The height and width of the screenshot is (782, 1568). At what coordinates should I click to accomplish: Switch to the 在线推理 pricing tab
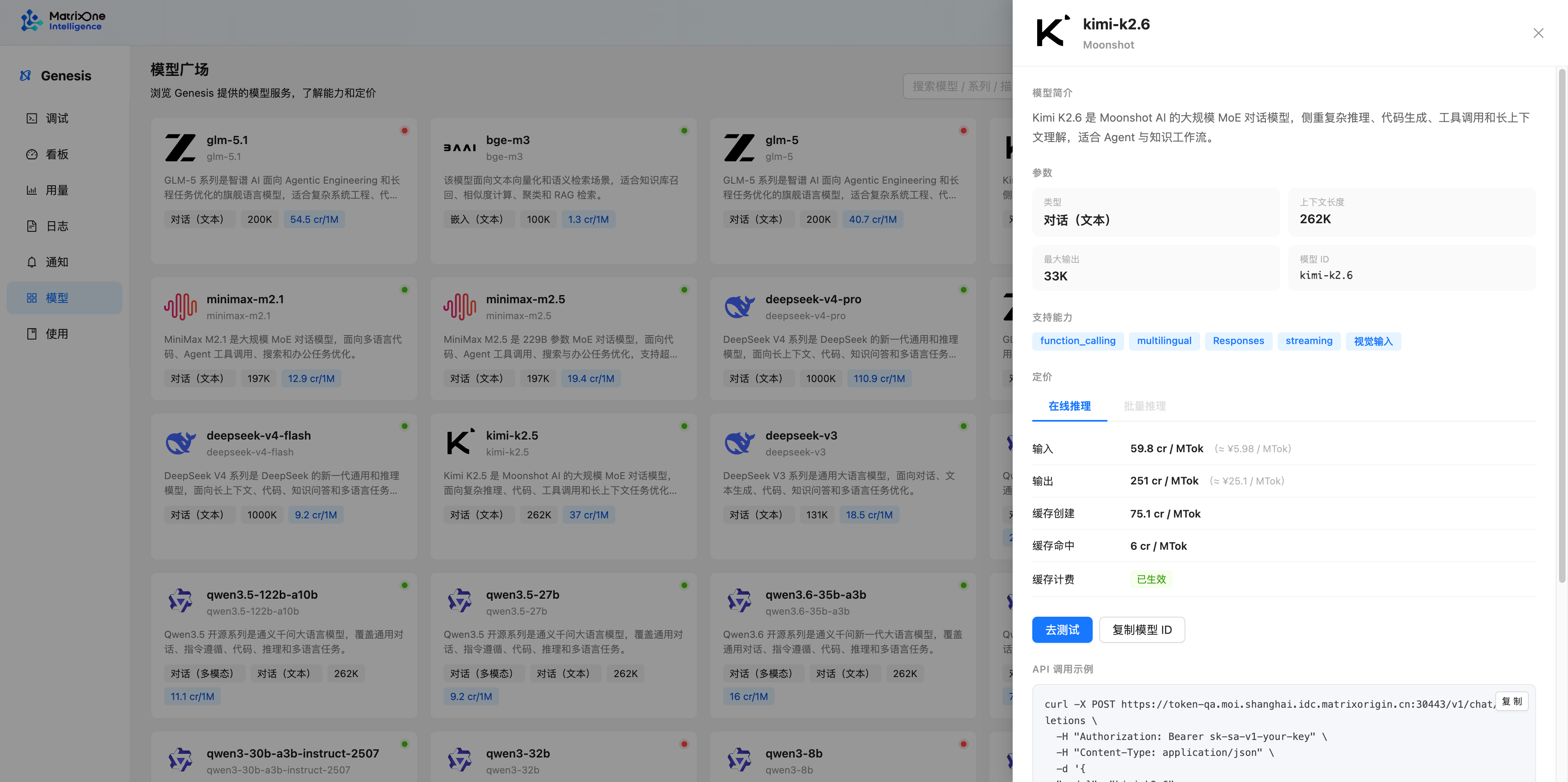[x=1069, y=406]
